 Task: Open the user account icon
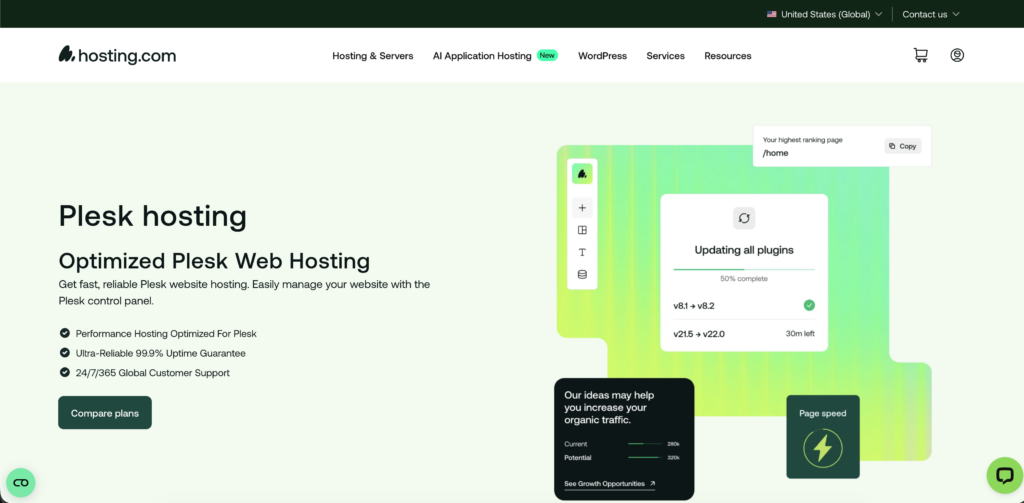tap(957, 56)
